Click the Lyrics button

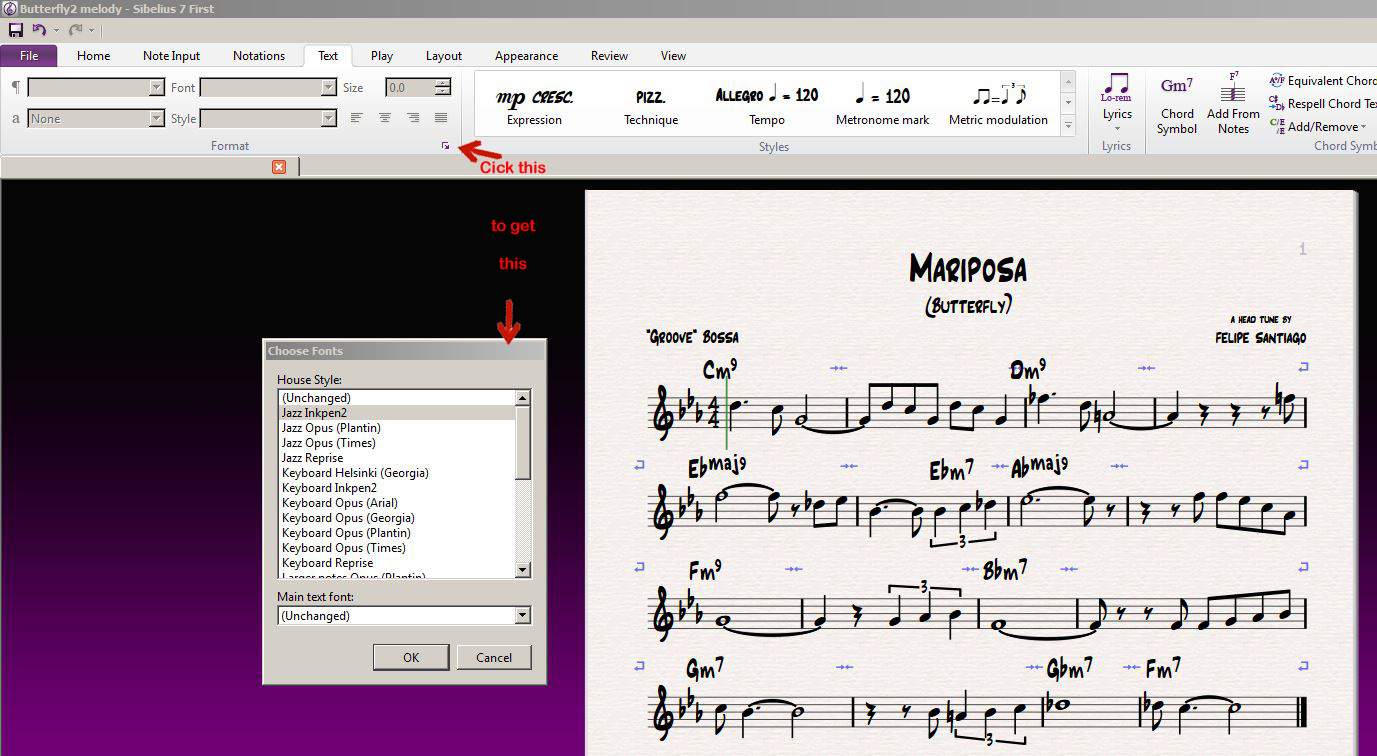click(x=1117, y=103)
